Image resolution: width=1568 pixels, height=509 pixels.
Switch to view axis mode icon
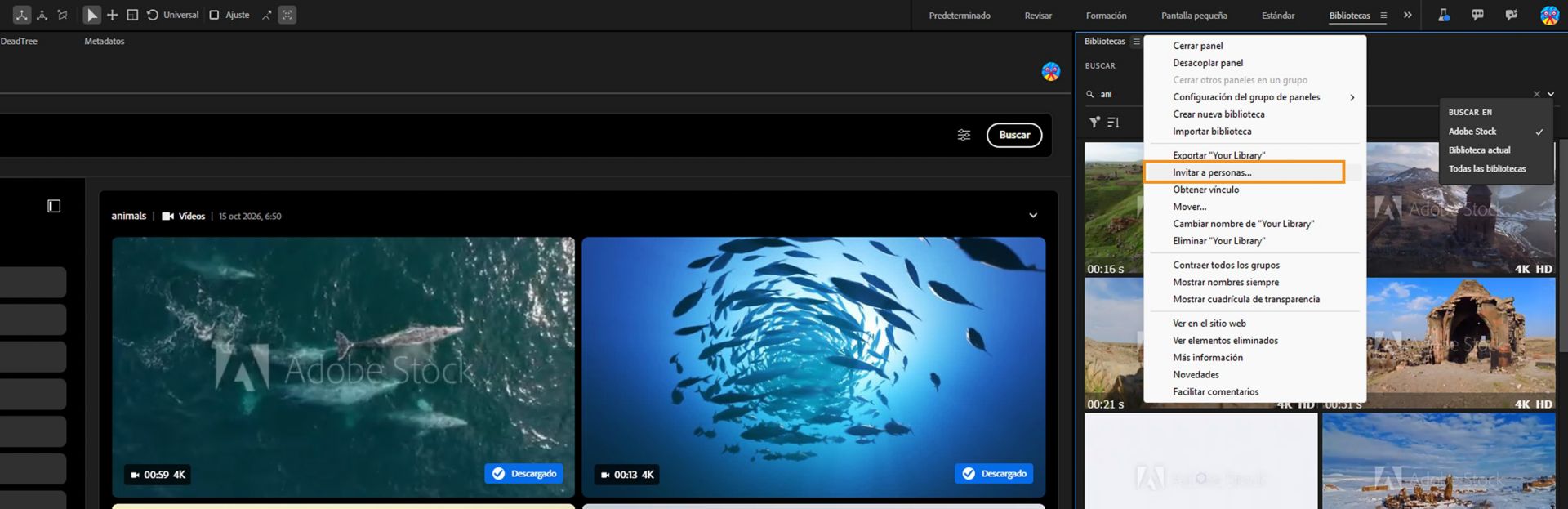coord(62,15)
